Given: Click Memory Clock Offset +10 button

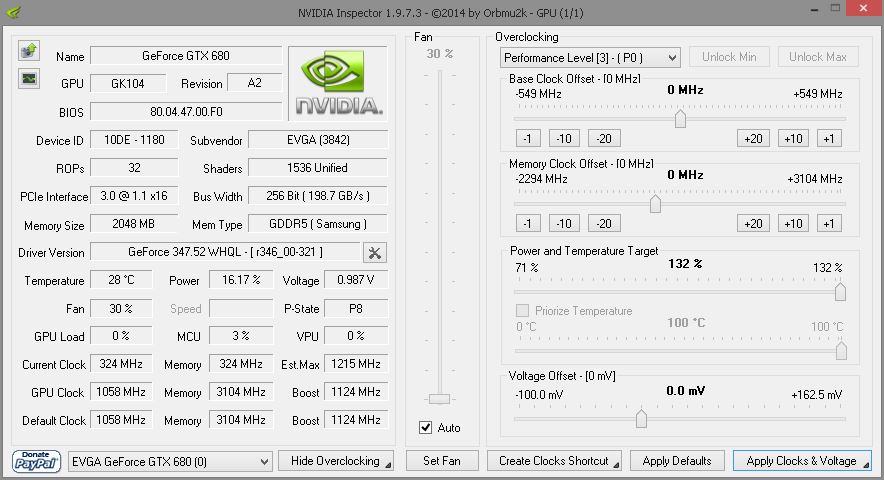Looking at the screenshot, I should point(793,223).
